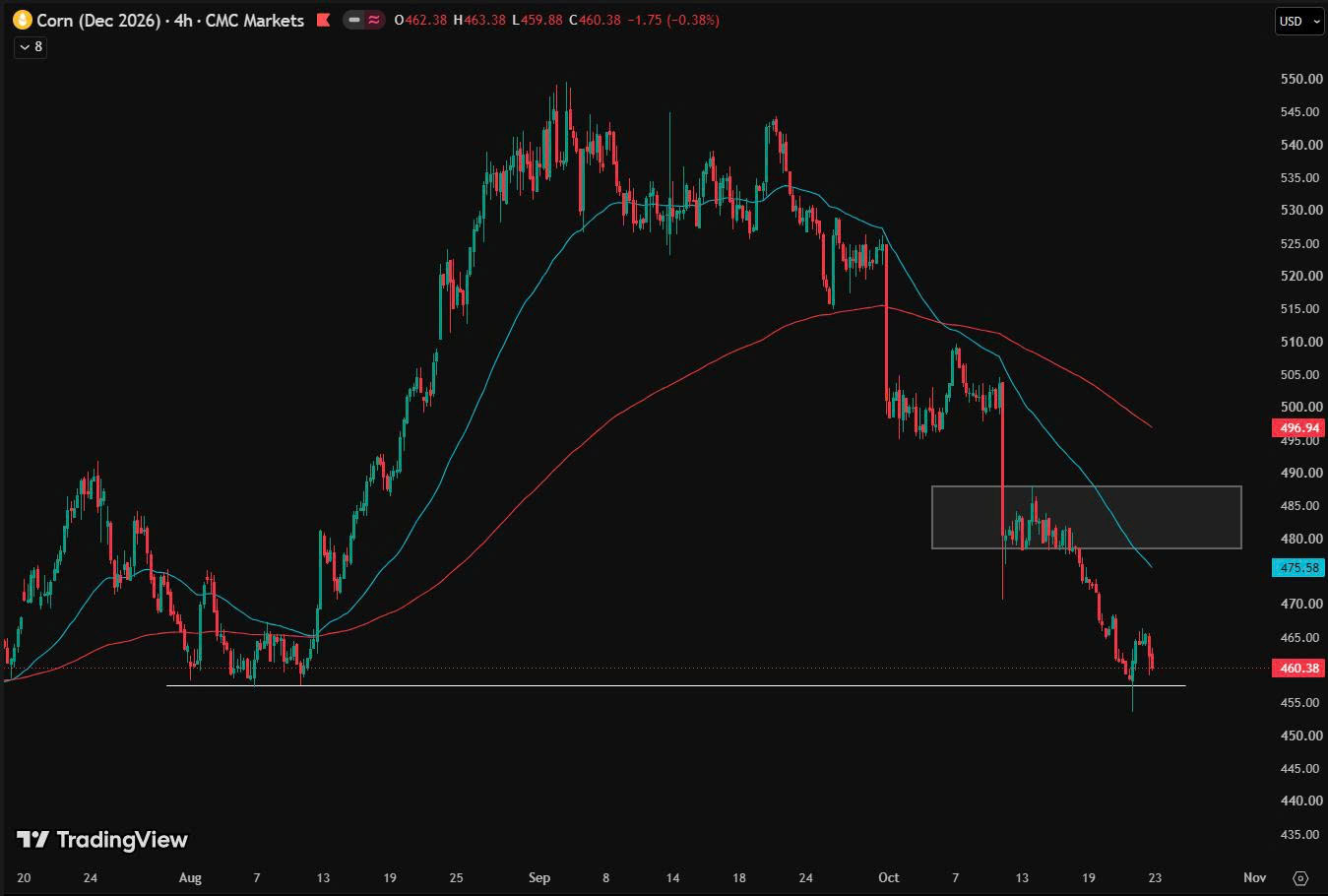This screenshot has height=896, width=1328.
Task: Open the USD currency dropdown
Action: tap(1299, 21)
